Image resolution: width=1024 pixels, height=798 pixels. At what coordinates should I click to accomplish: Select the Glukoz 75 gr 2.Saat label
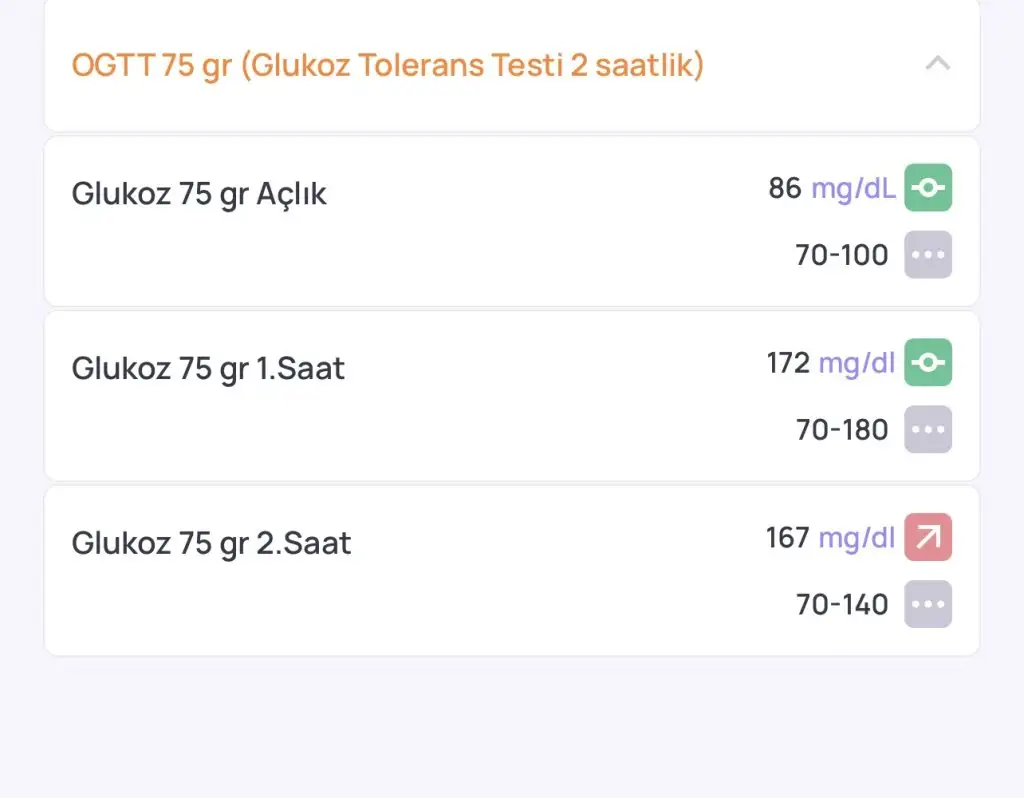pos(211,544)
